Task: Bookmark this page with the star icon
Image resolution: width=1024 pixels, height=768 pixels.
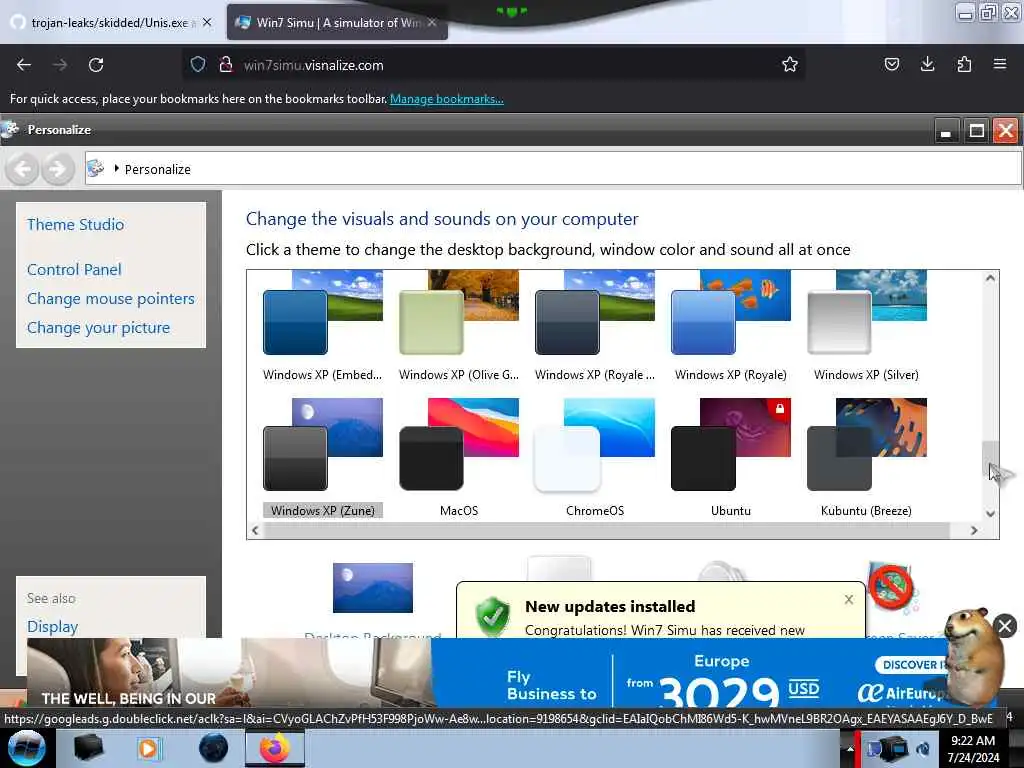Action: pos(790,65)
